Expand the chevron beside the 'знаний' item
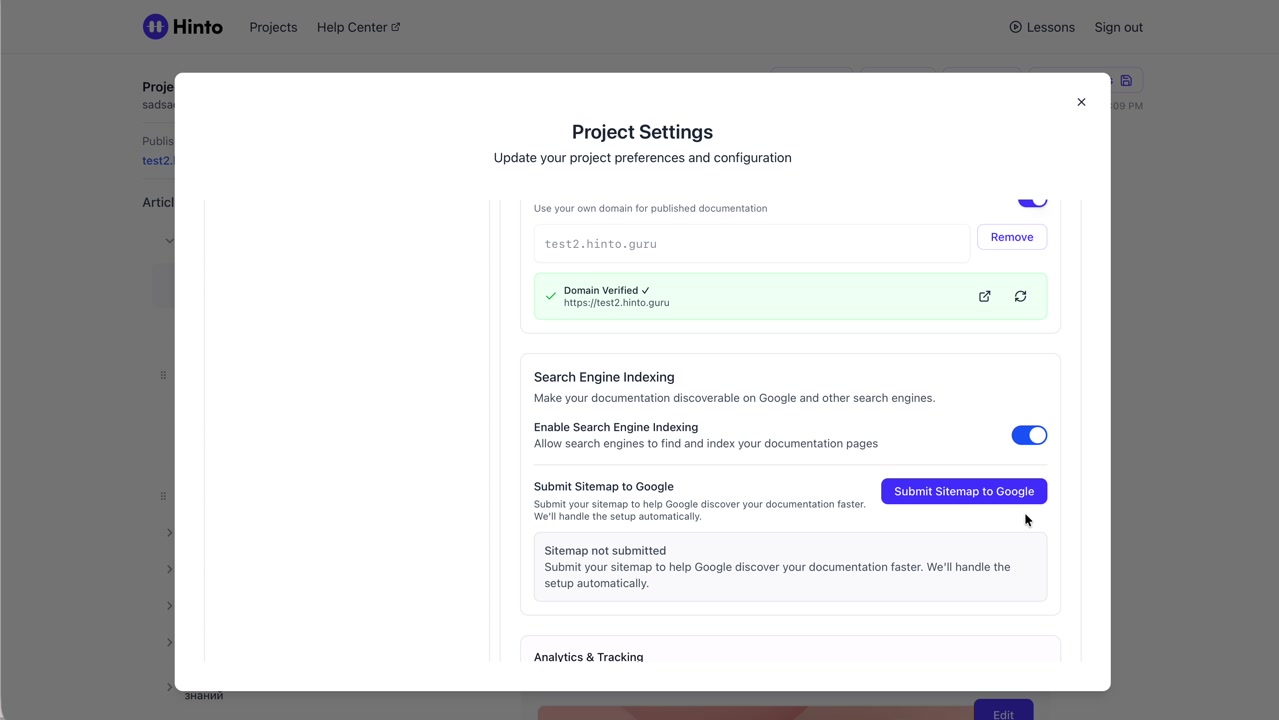The image size is (1279, 720). [x=169, y=687]
